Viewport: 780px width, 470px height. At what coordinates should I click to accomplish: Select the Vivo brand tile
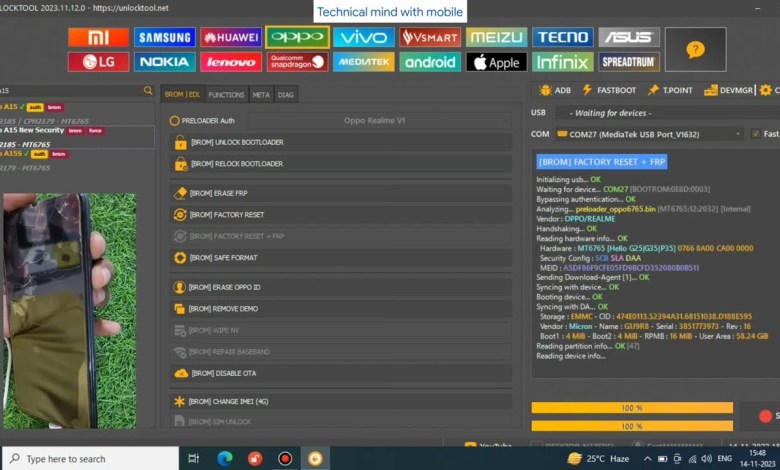(364, 37)
